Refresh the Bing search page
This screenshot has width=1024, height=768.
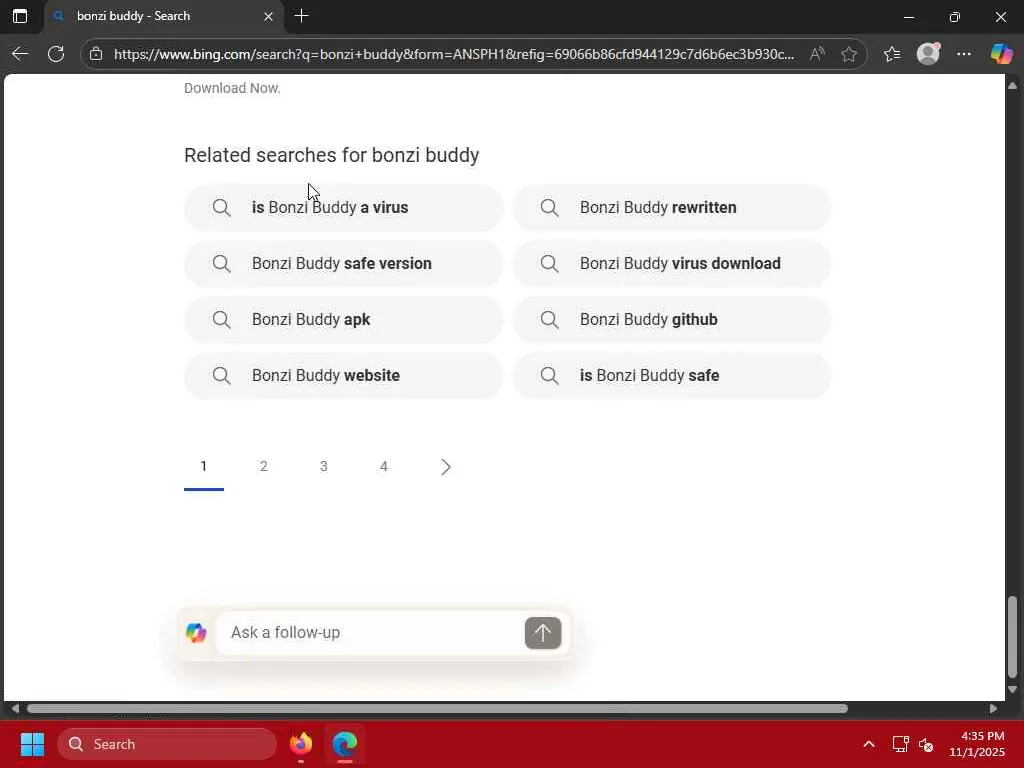pyautogui.click(x=56, y=54)
